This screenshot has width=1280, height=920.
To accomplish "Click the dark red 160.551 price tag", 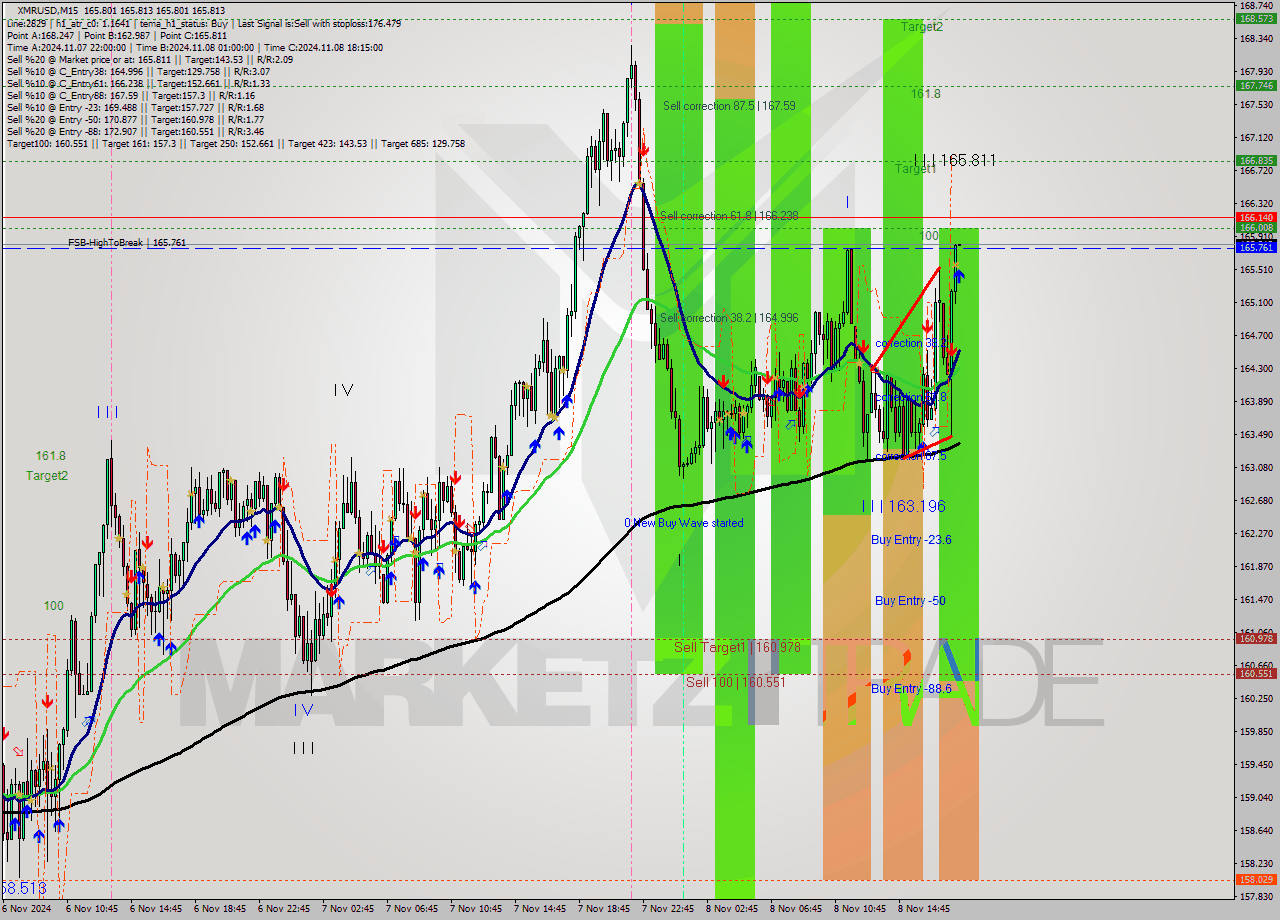I will point(1256,674).
